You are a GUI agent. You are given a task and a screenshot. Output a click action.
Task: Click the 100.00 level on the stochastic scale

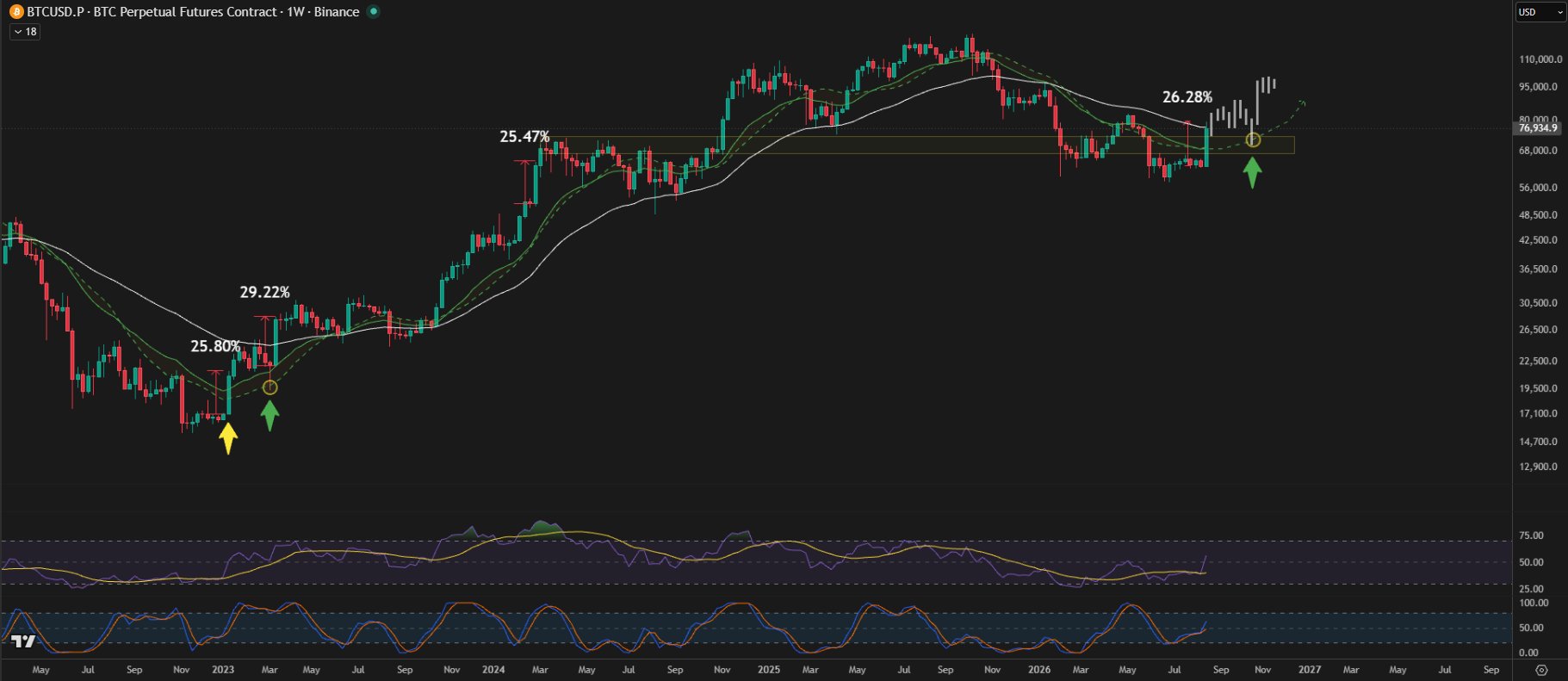pos(1534,603)
